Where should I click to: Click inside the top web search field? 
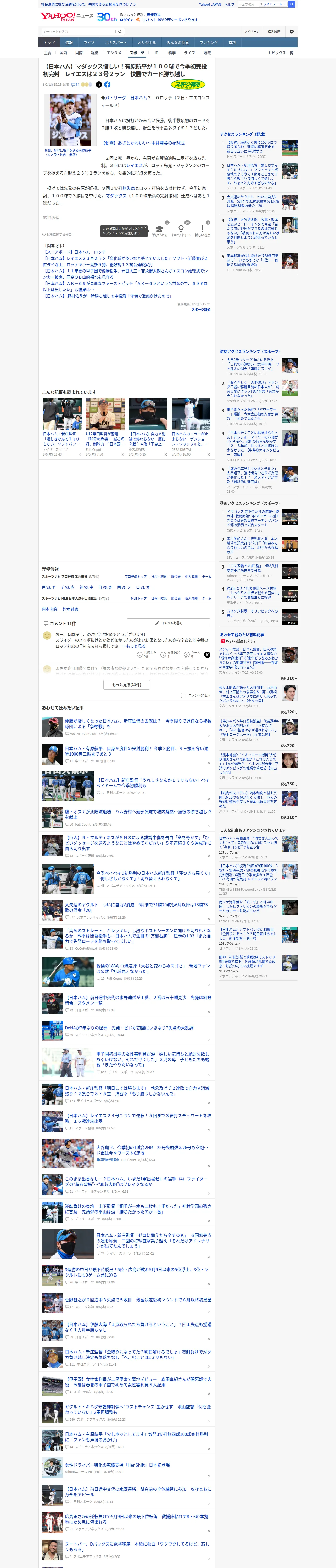248,4
